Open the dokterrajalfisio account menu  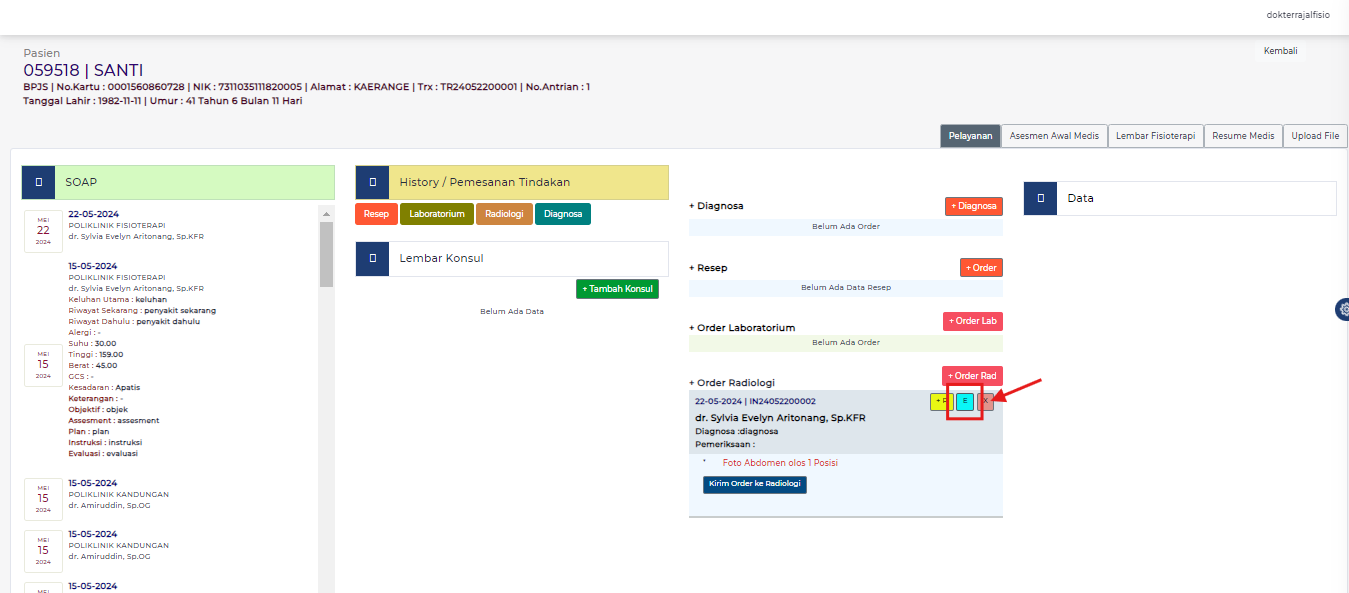pos(1297,15)
